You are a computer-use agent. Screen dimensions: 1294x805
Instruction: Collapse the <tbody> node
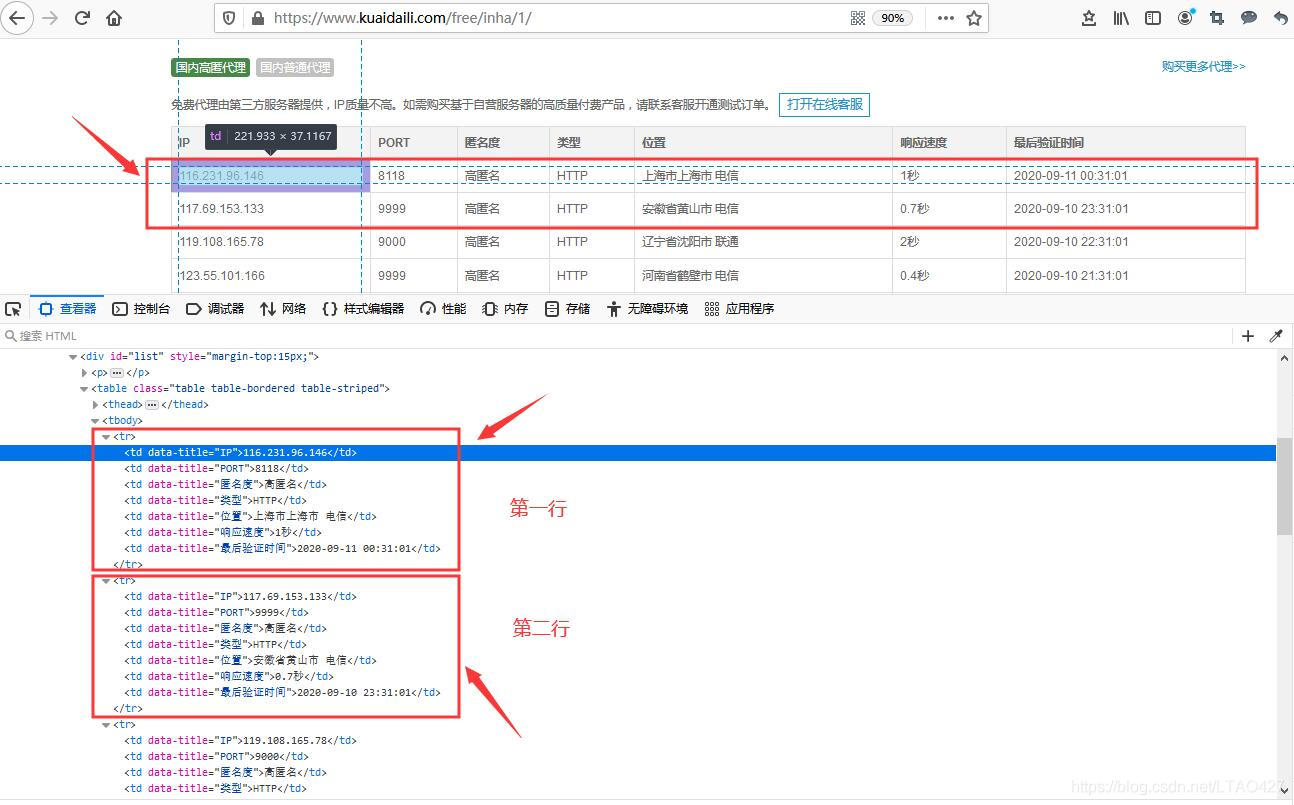(95, 421)
